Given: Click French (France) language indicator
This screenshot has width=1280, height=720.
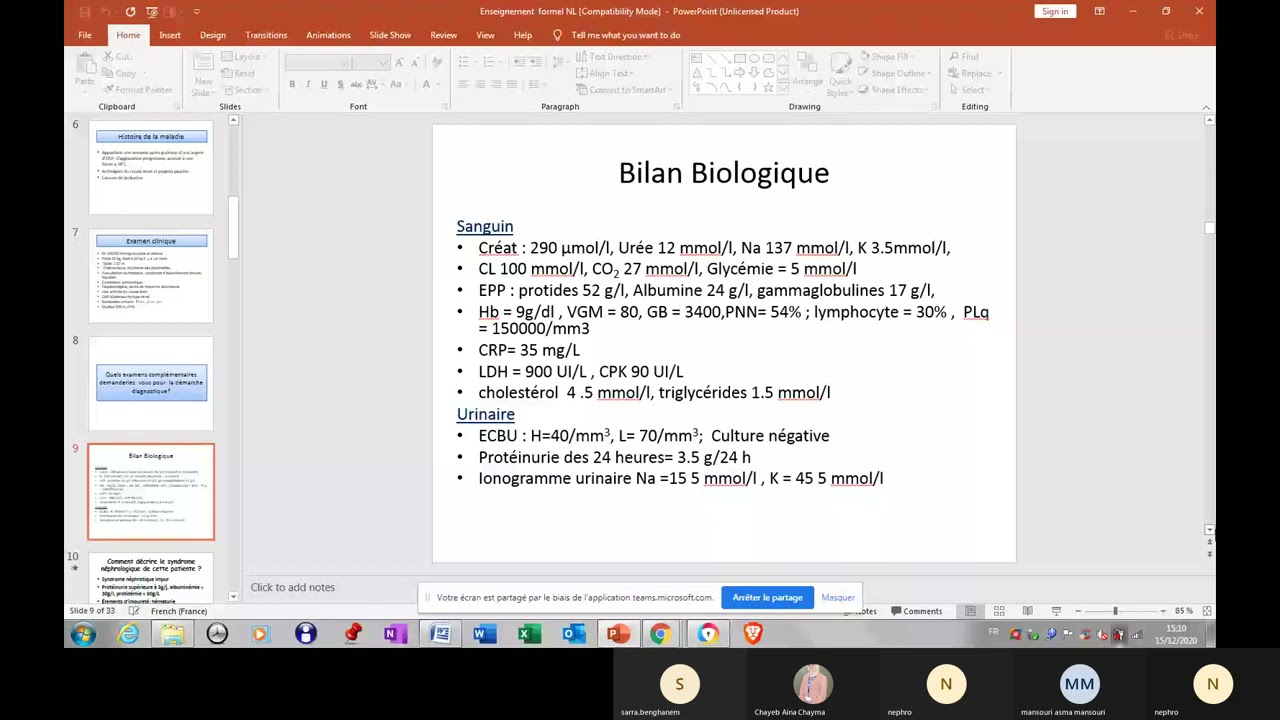Looking at the screenshot, I should click(x=179, y=611).
